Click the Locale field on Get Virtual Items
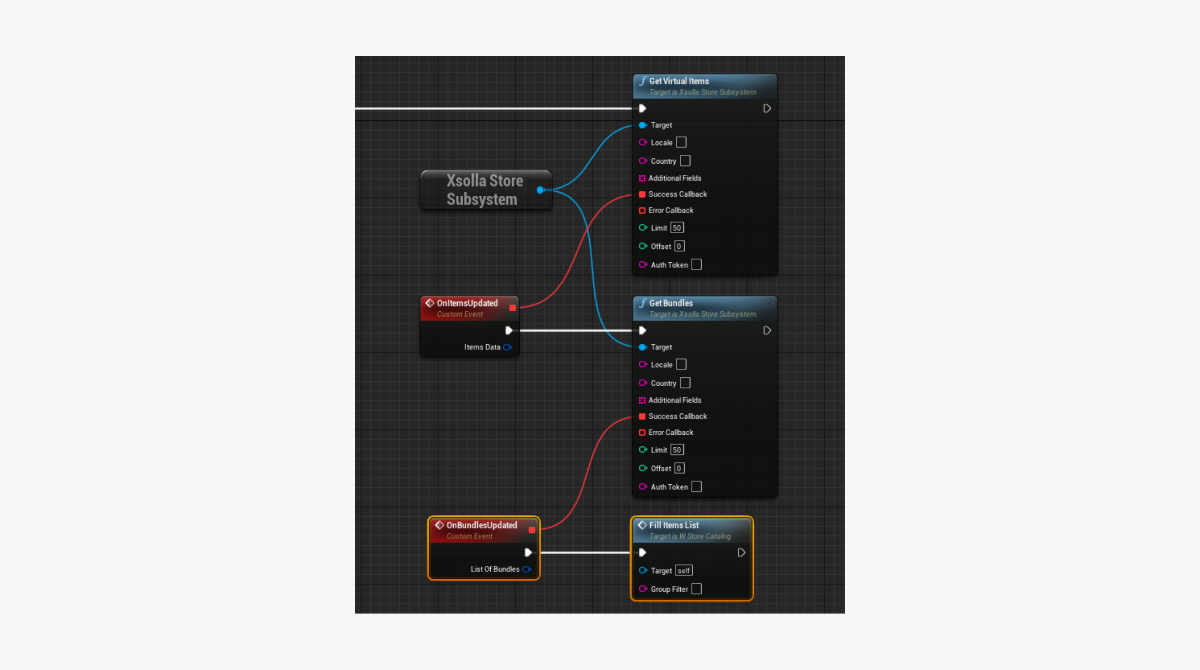Screen dimensions: 1200x670 point(681,142)
